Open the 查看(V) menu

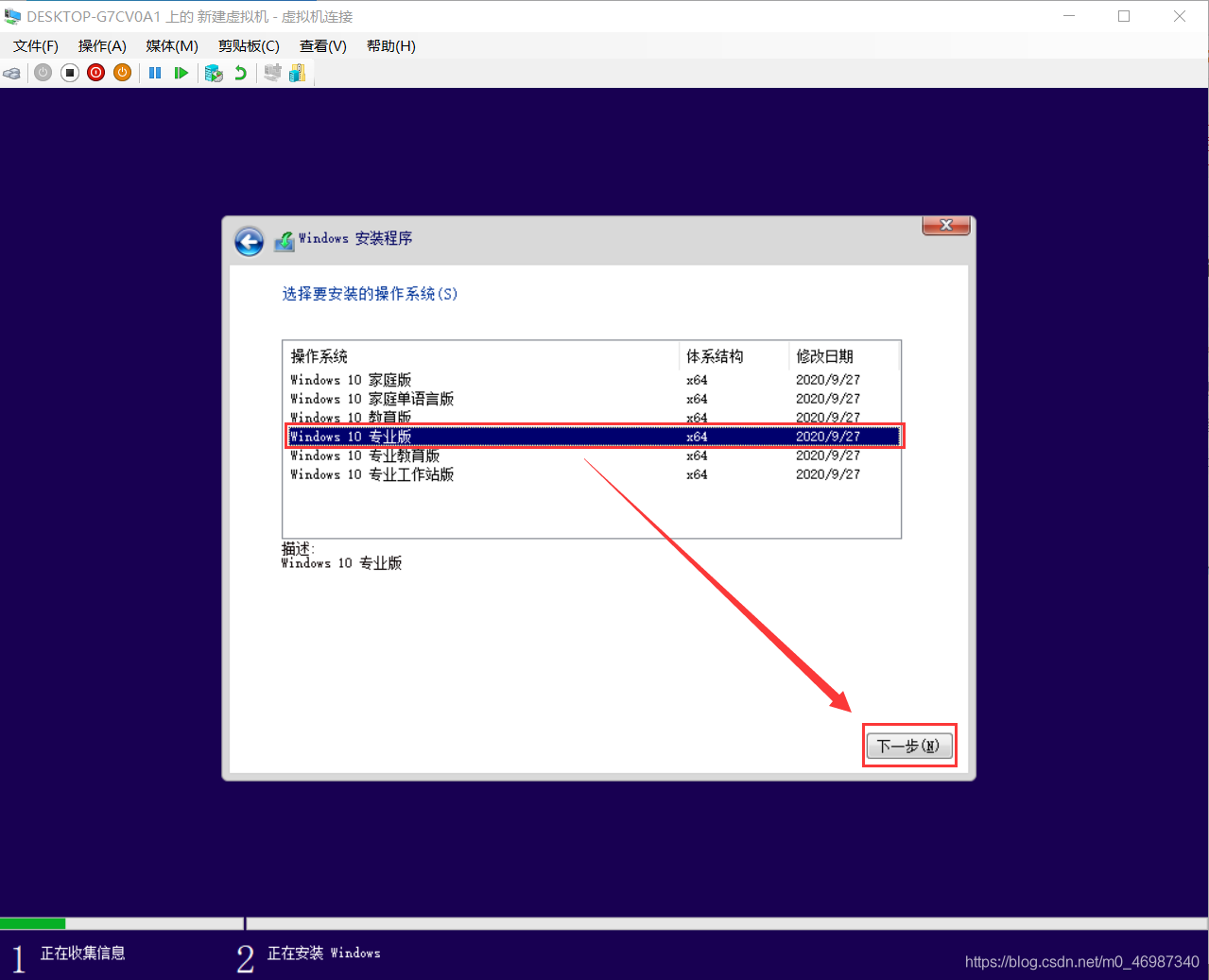(323, 46)
